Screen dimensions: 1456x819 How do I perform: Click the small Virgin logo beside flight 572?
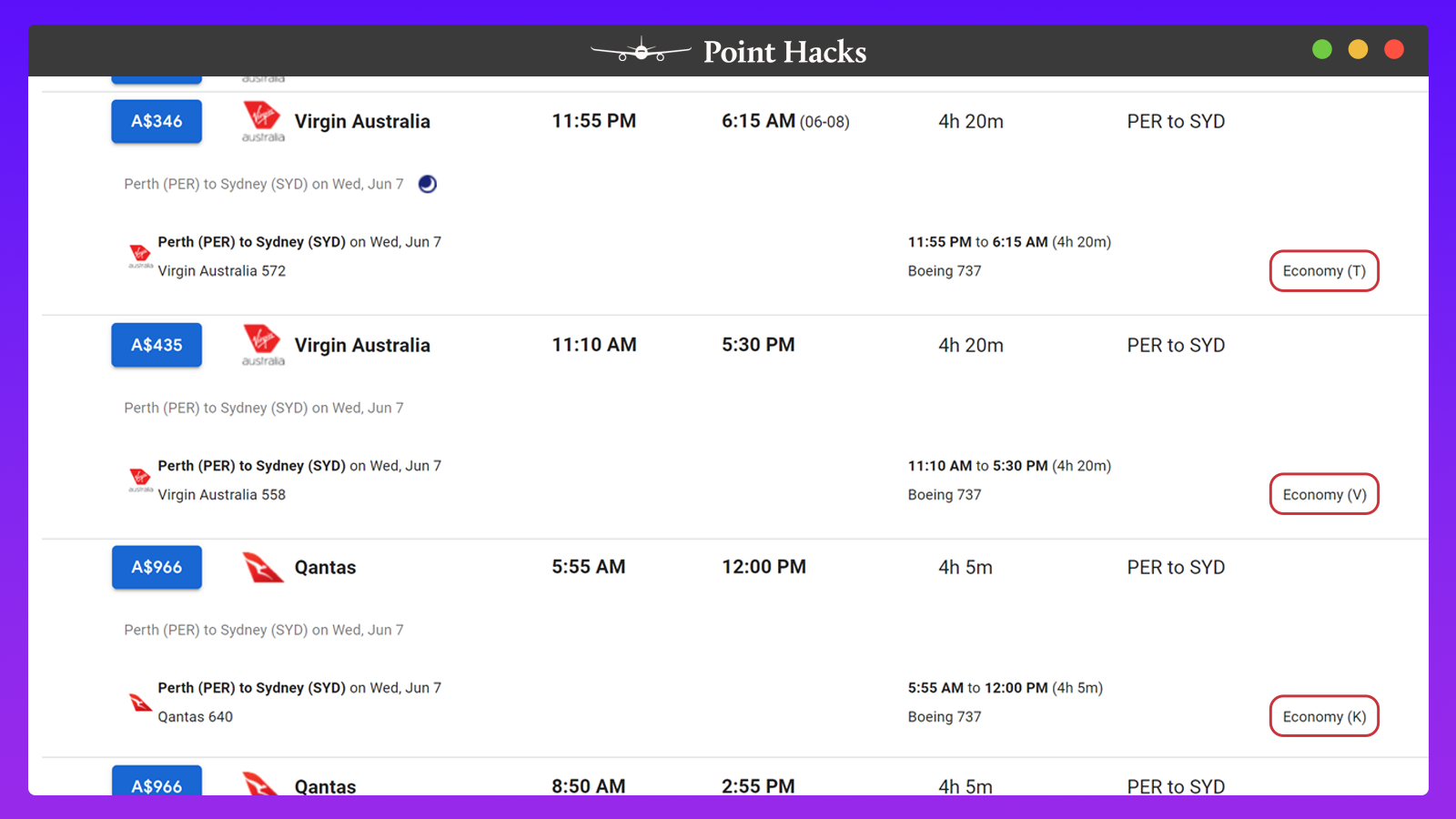tap(140, 256)
